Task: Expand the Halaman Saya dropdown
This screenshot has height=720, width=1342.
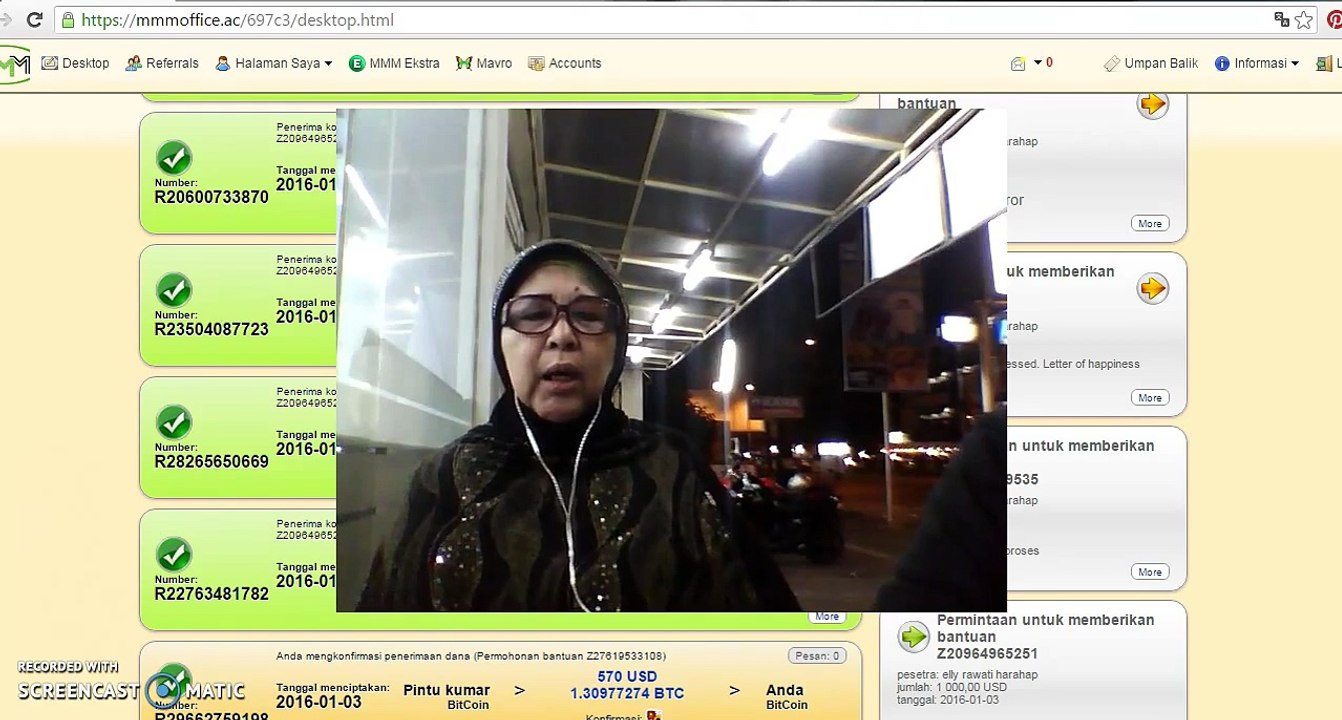Action: 273,63
